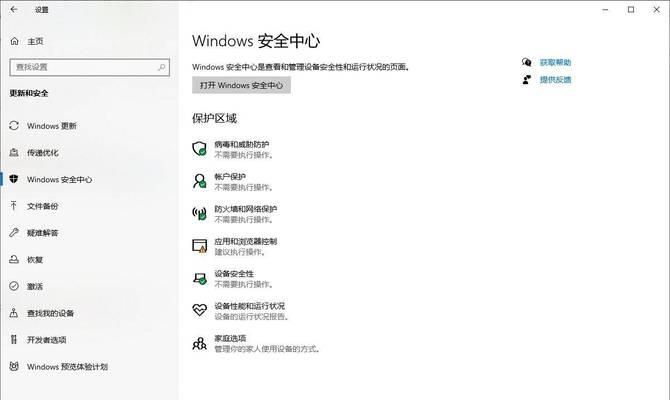The width and height of the screenshot is (670, 400).
Task: Open 设备性能和运行状况 area
Action: point(250,306)
